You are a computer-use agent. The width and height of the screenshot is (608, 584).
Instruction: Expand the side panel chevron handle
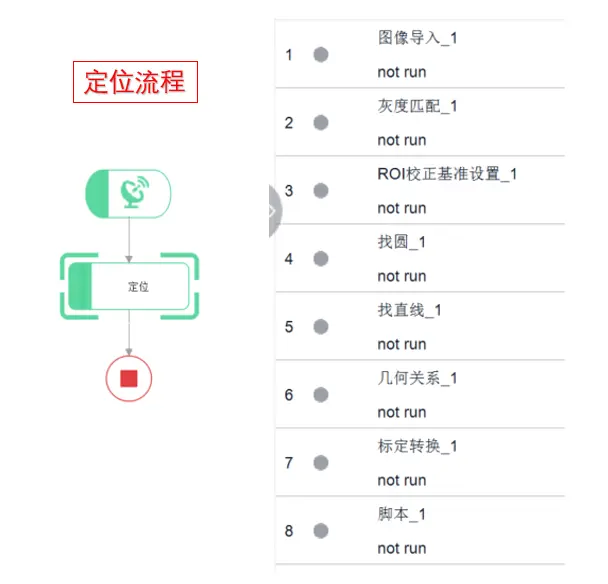tap(274, 211)
